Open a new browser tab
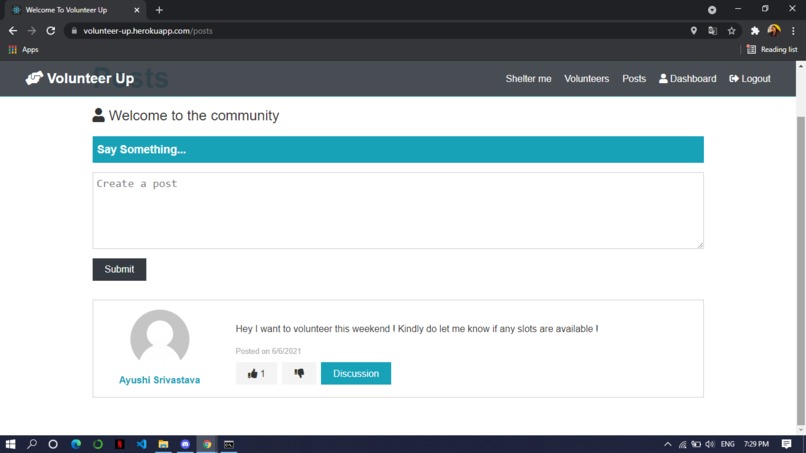This screenshot has height=453, width=806. click(159, 10)
